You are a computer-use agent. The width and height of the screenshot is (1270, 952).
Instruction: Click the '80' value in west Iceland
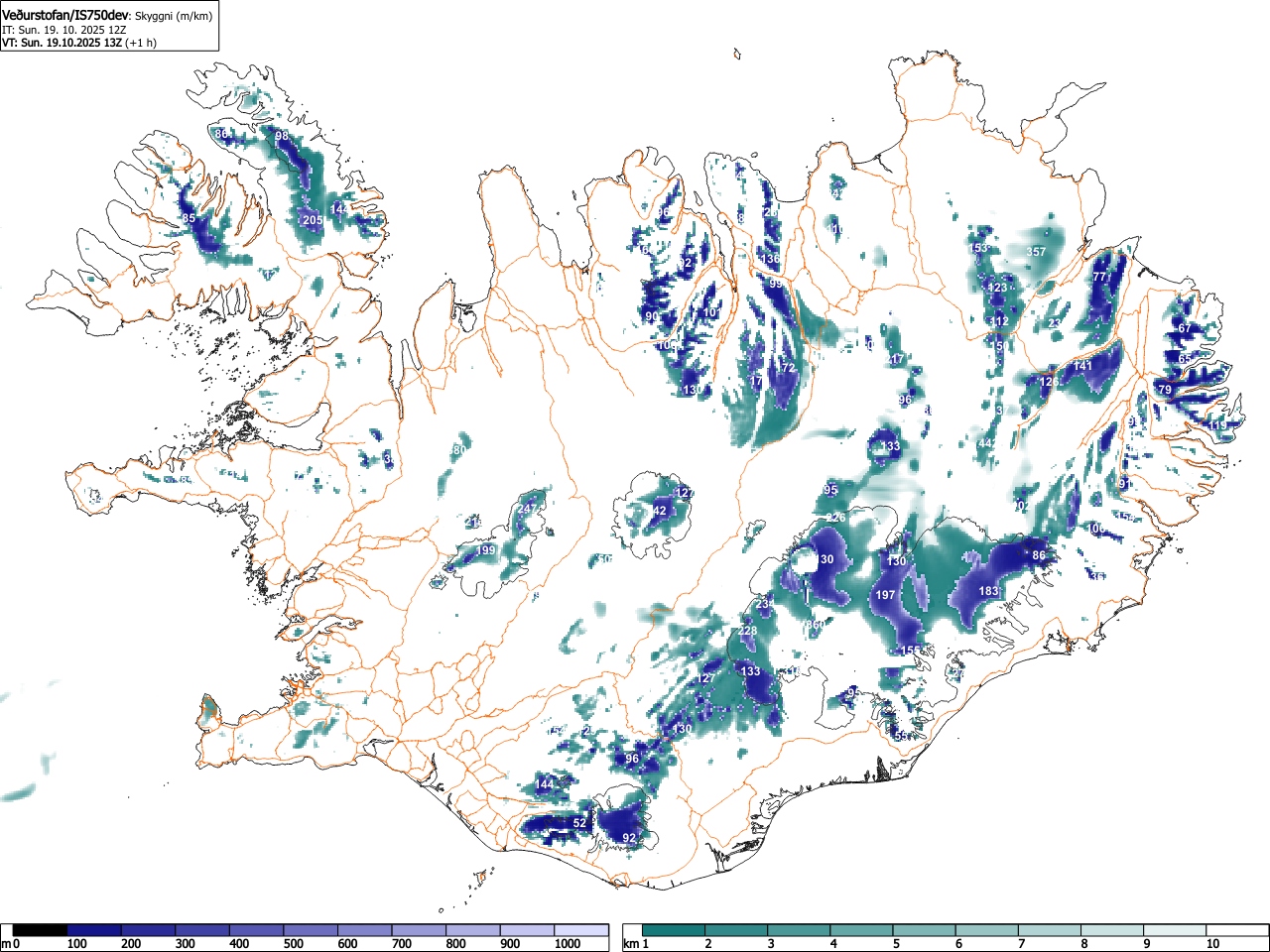tap(459, 451)
